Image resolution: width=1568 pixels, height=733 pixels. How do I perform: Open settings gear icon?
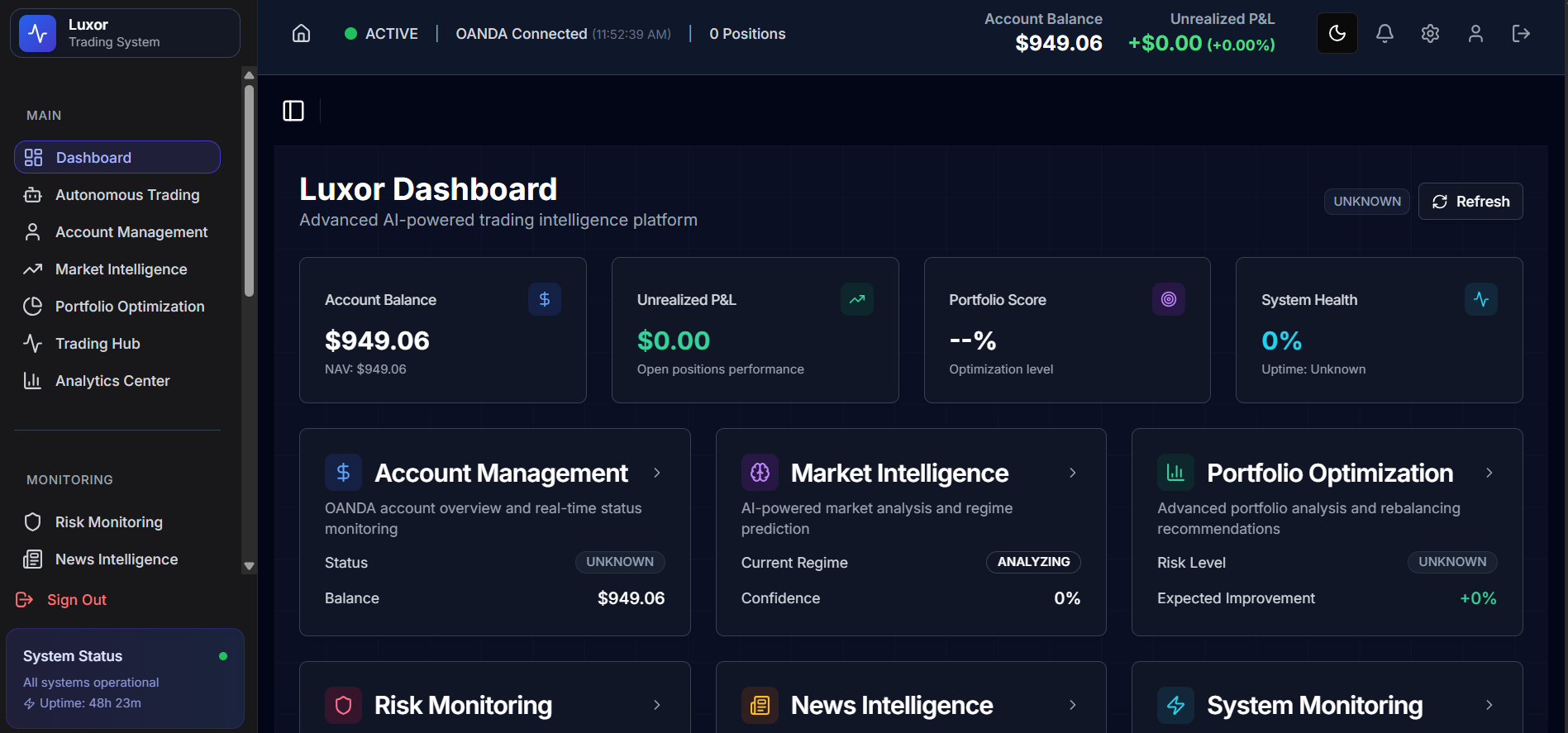[x=1430, y=33]
